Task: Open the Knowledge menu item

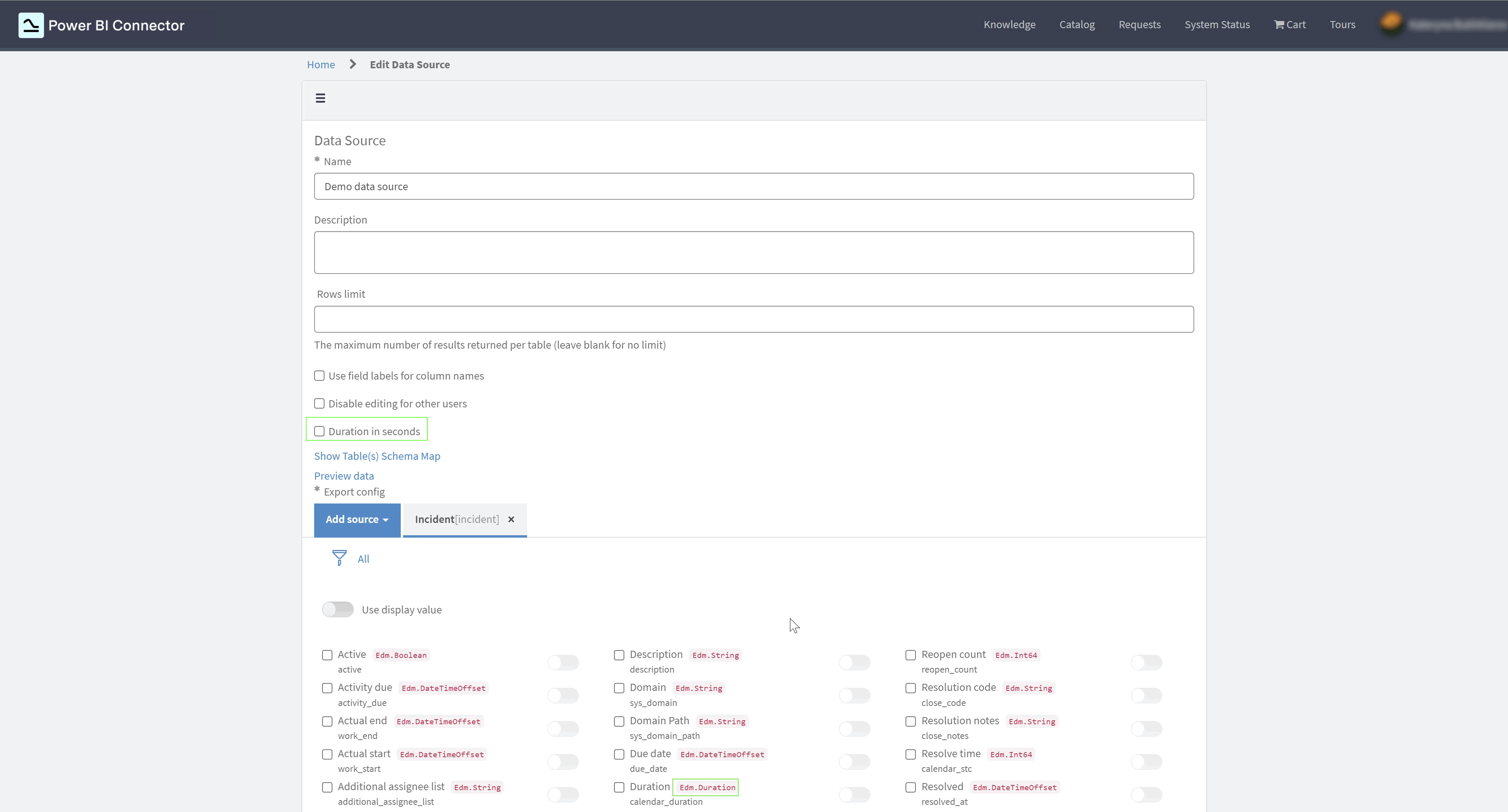Action: (x=1009, y=25)
